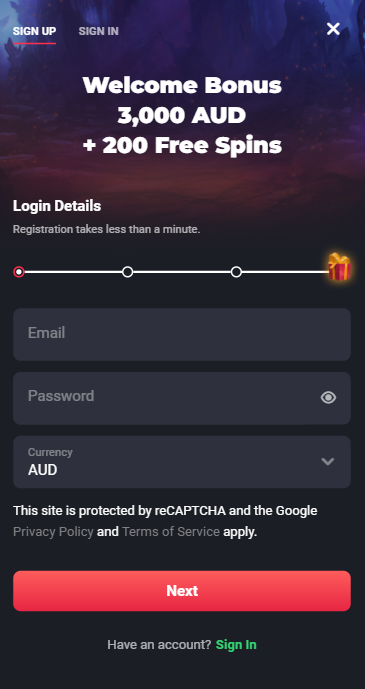
Task: Focus the Email input field
Action: [x=182, y=334]
